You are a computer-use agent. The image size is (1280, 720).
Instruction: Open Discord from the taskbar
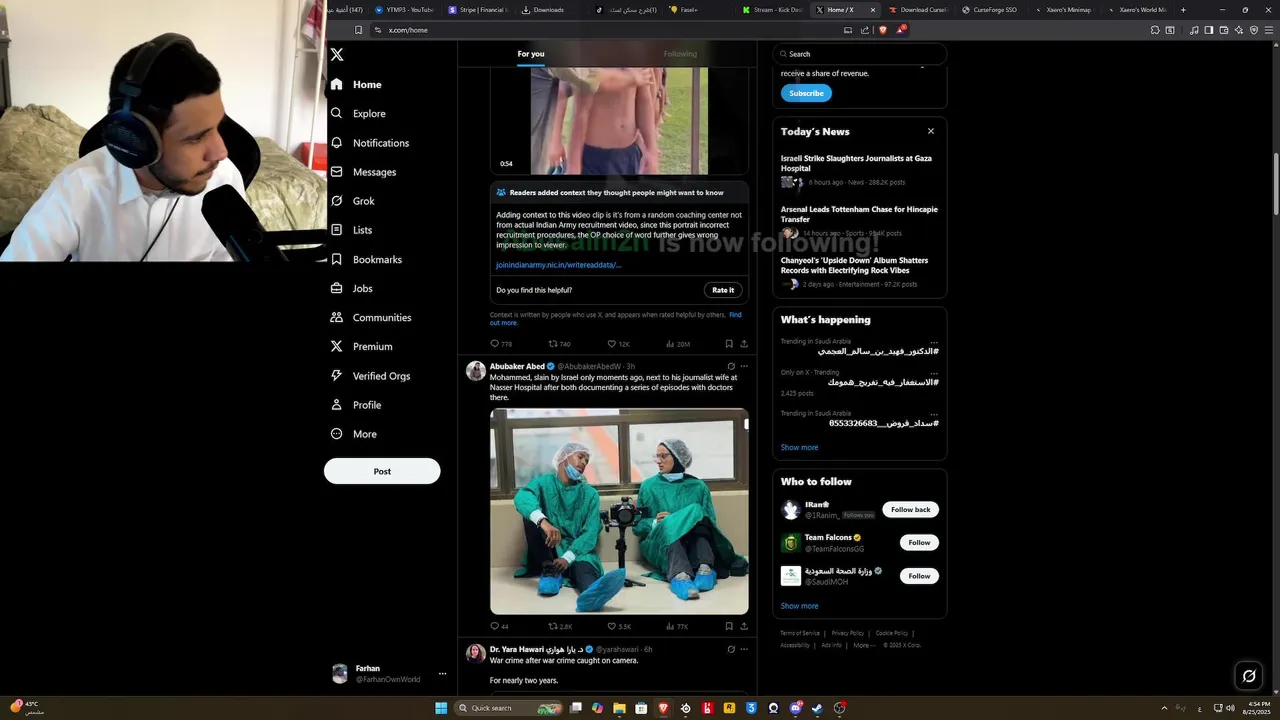(796, 708)
